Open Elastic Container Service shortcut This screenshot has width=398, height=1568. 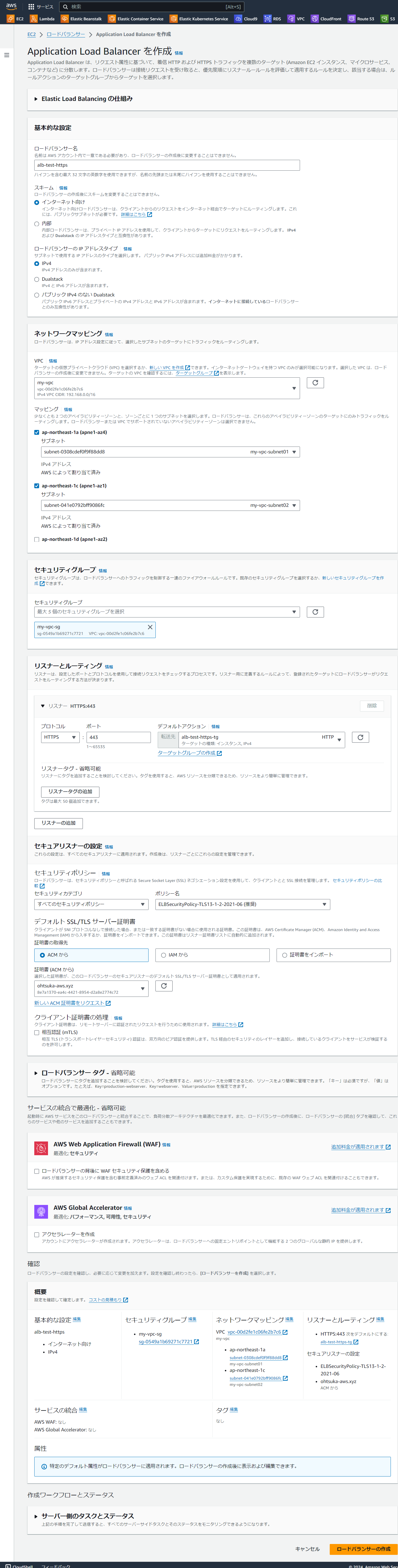(x=136, y=19)
